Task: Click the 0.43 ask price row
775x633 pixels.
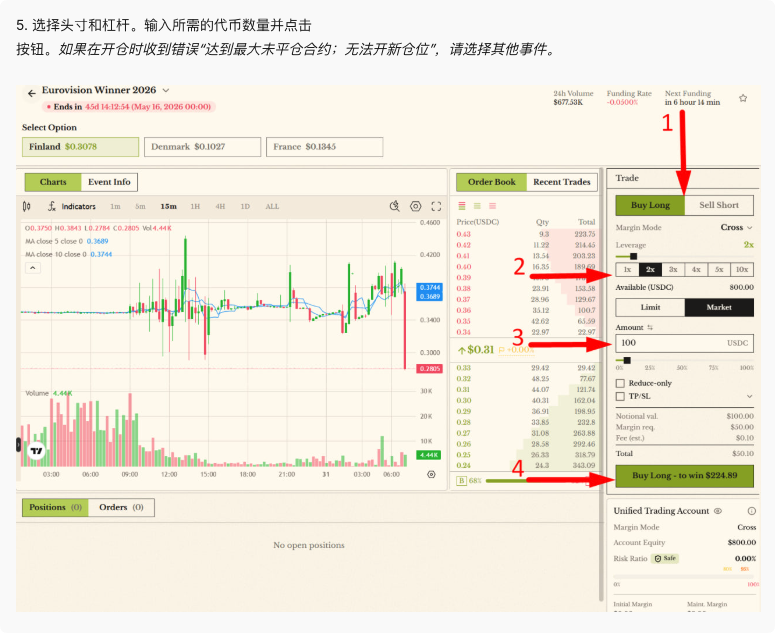Action: pos(526,234)
